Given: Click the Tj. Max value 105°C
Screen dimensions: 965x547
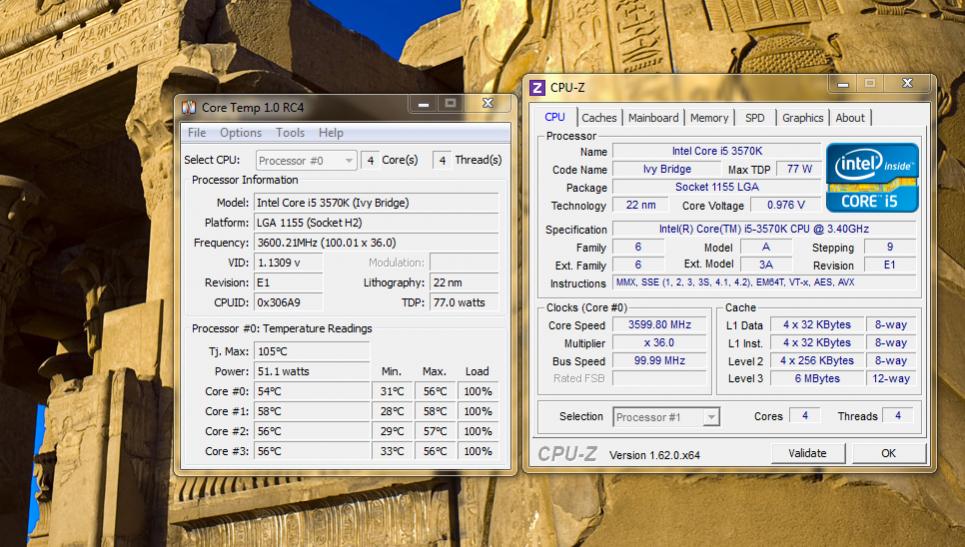Looking at the screenshot, I should point(311,352).
